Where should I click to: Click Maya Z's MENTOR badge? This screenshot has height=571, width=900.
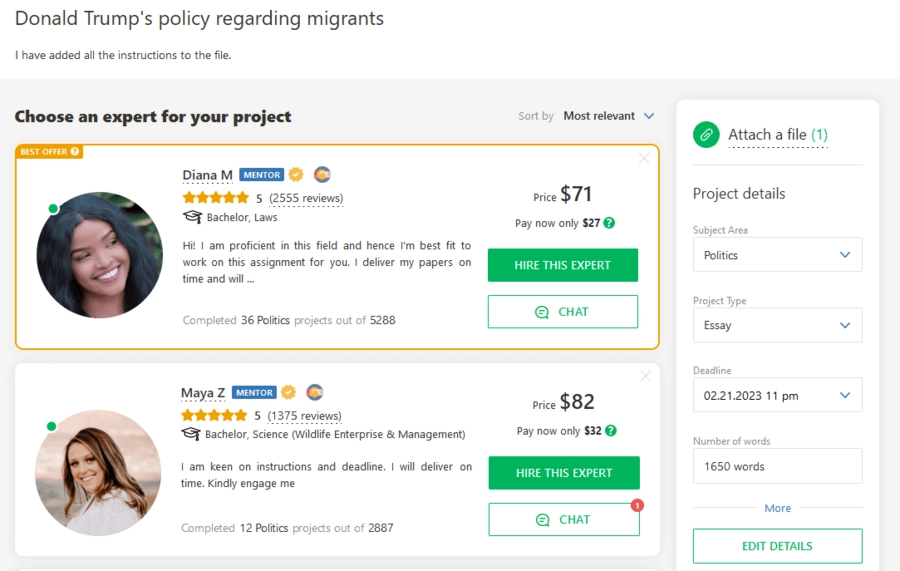(x=254, y=393)
